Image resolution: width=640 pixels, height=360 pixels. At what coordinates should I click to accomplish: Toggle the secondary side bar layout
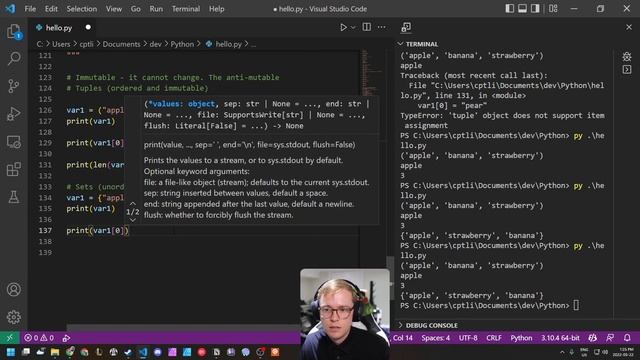pos(535,9)
